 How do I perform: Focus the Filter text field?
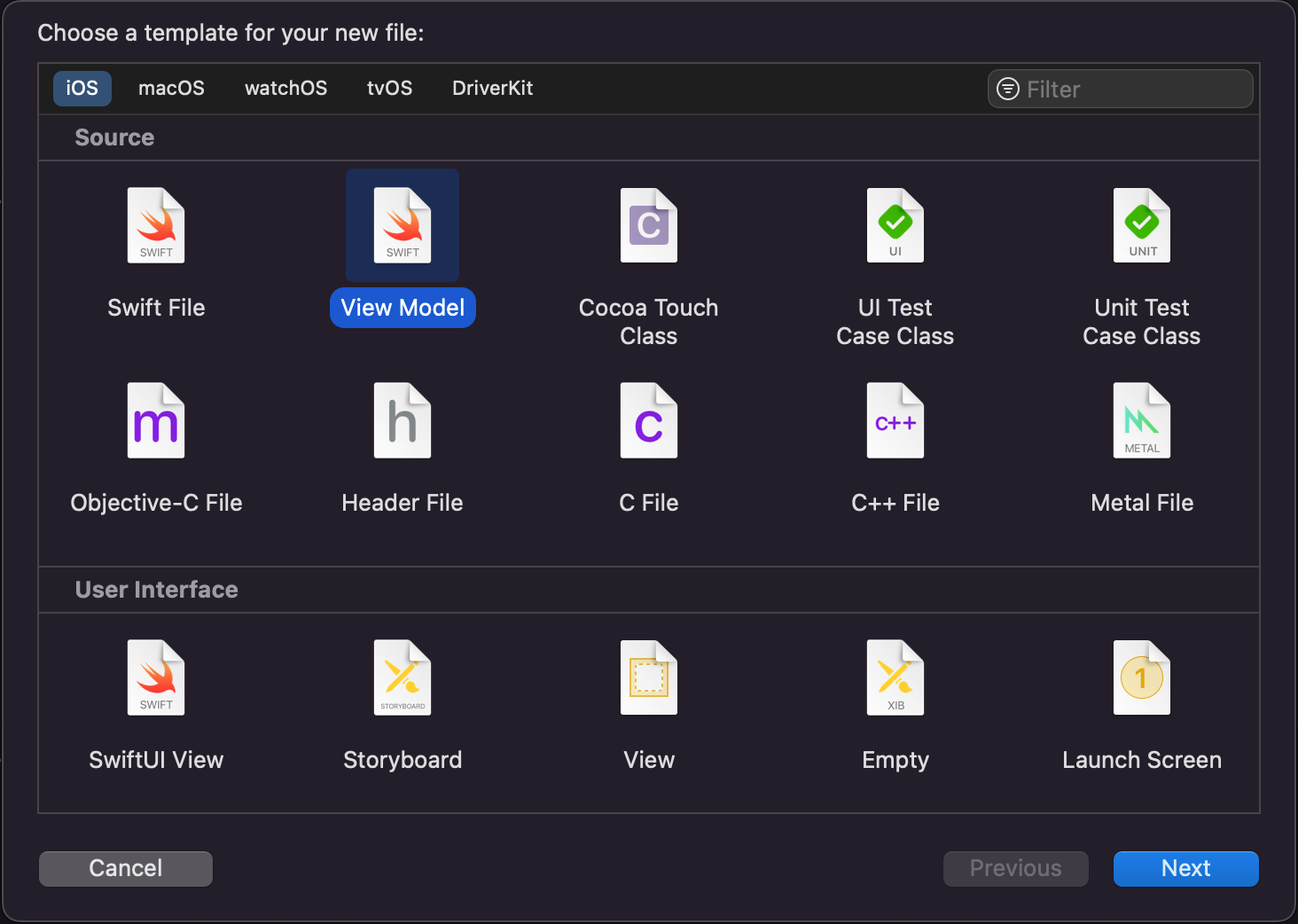1121,89
